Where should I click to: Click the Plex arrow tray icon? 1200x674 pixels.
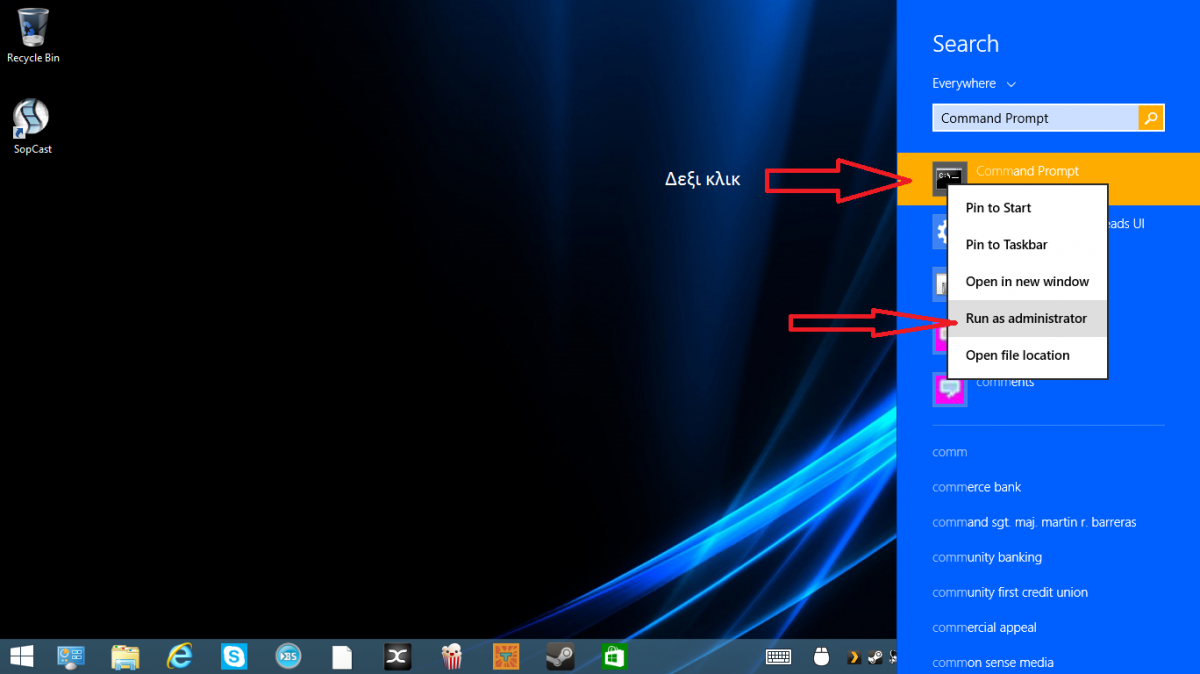854,657
